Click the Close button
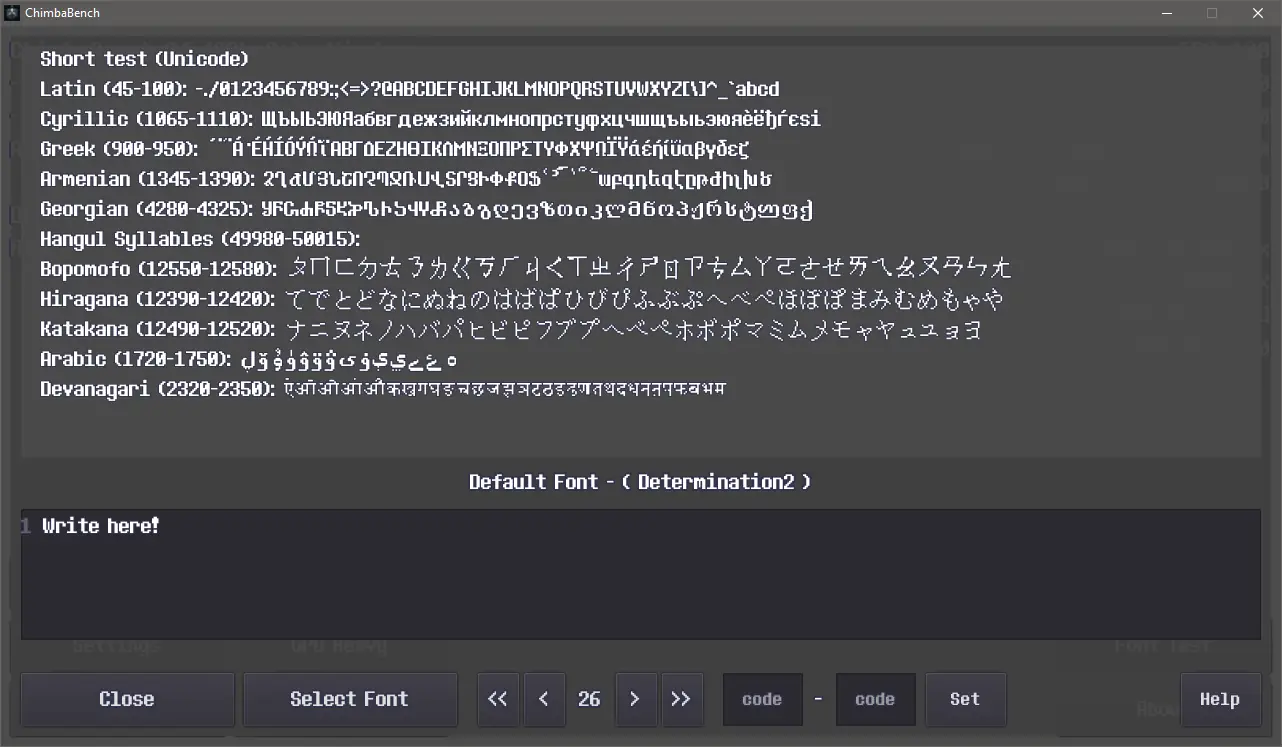 click(x=127, y=699)
